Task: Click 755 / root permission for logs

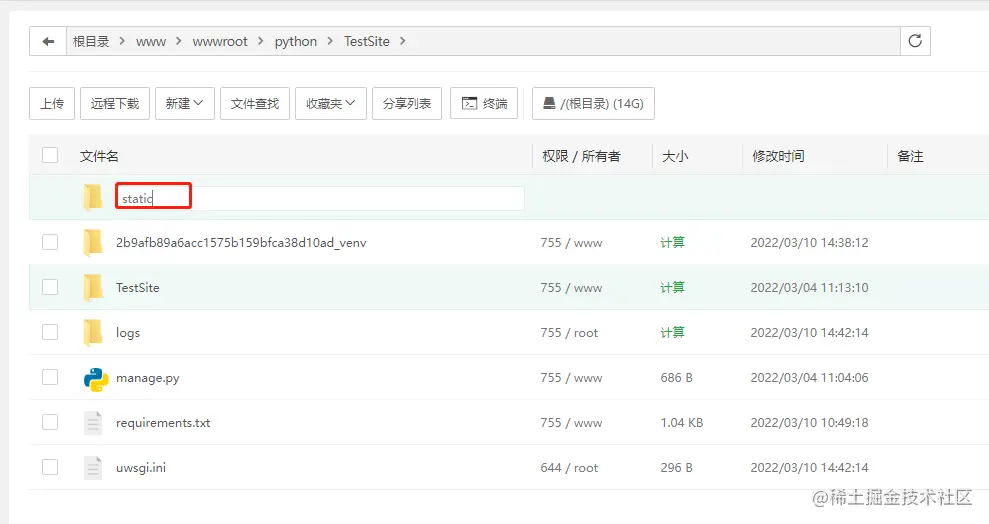Action: [569, 332]
